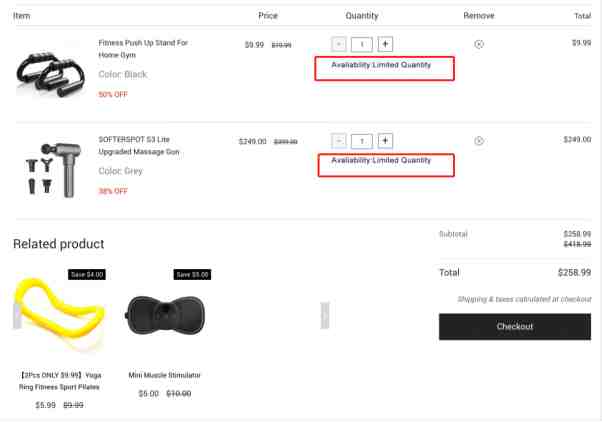Click the Mini Muscle Stimulator title
This screenshot has height=422, width=602.
click(164, 375)
